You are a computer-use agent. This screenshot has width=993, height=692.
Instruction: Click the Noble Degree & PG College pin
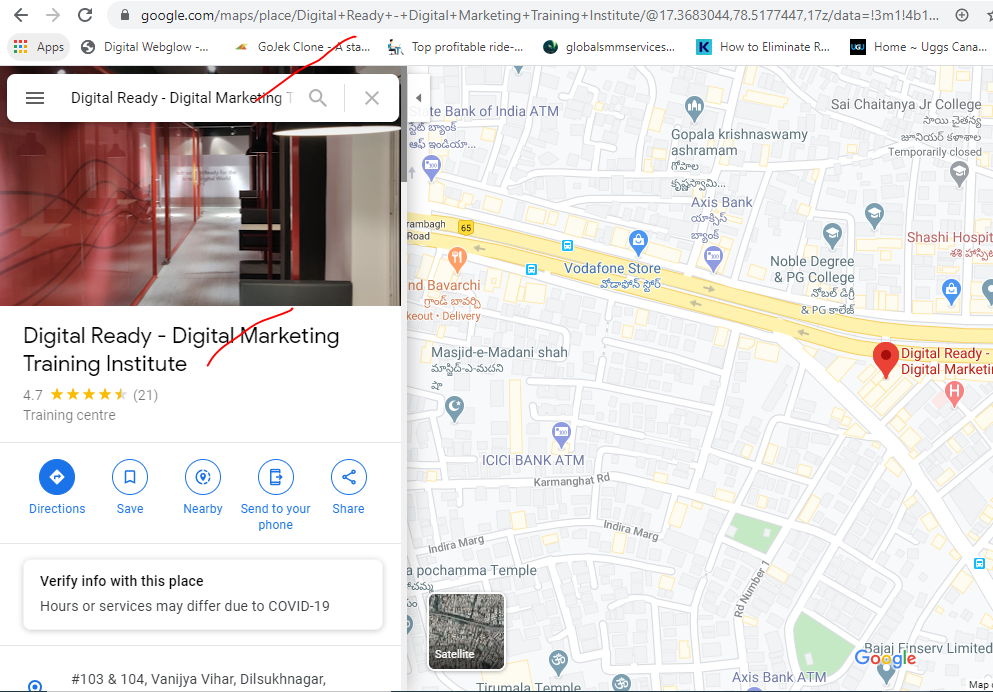pyautogui.click(x=832, y=236)
